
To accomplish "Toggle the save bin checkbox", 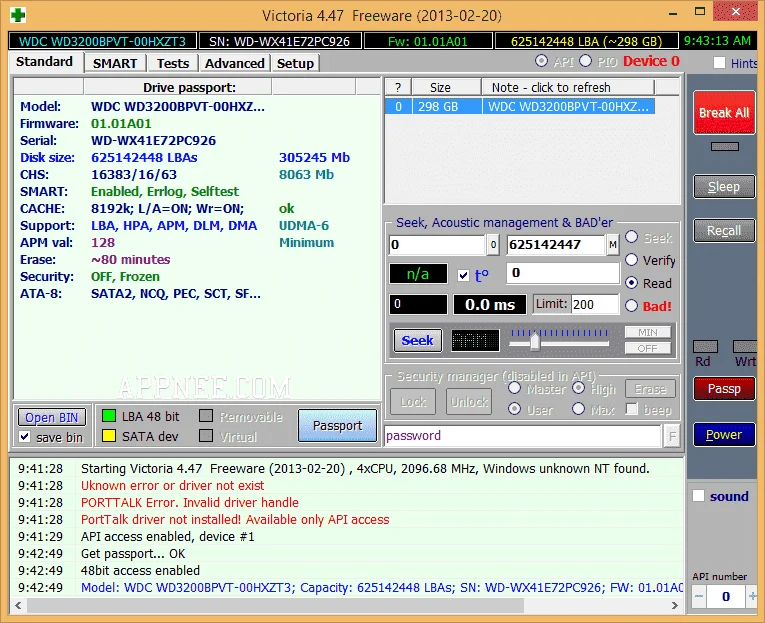I will [x=25, y=437].
